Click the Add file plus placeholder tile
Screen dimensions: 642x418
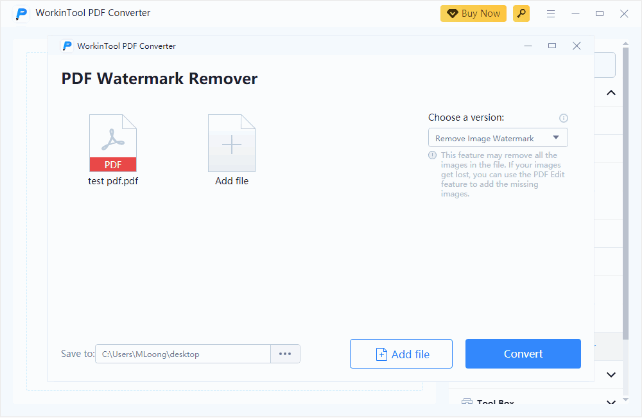point(232,143)
